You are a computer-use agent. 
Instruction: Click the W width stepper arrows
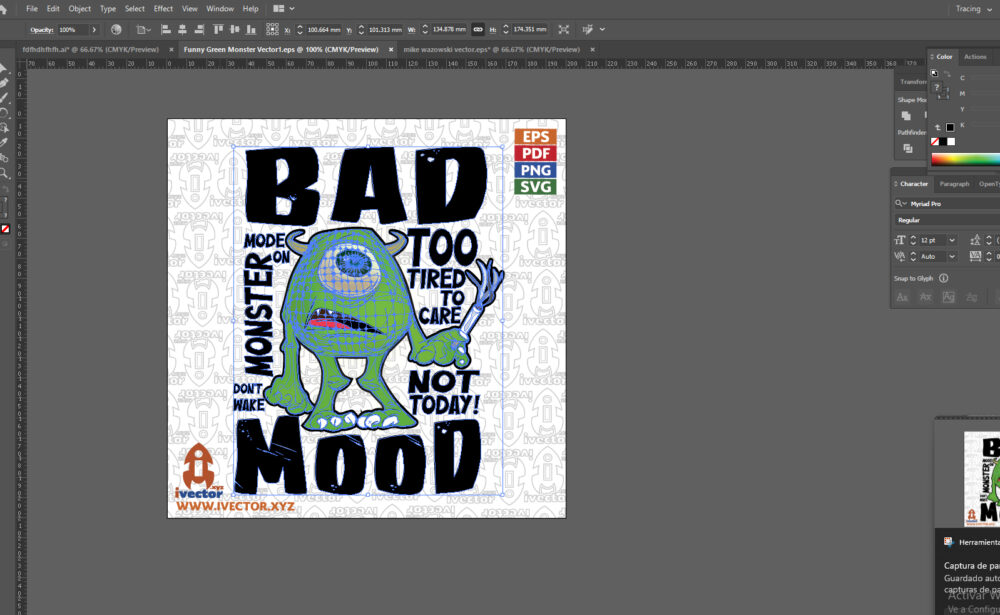[x=425, y=30]
